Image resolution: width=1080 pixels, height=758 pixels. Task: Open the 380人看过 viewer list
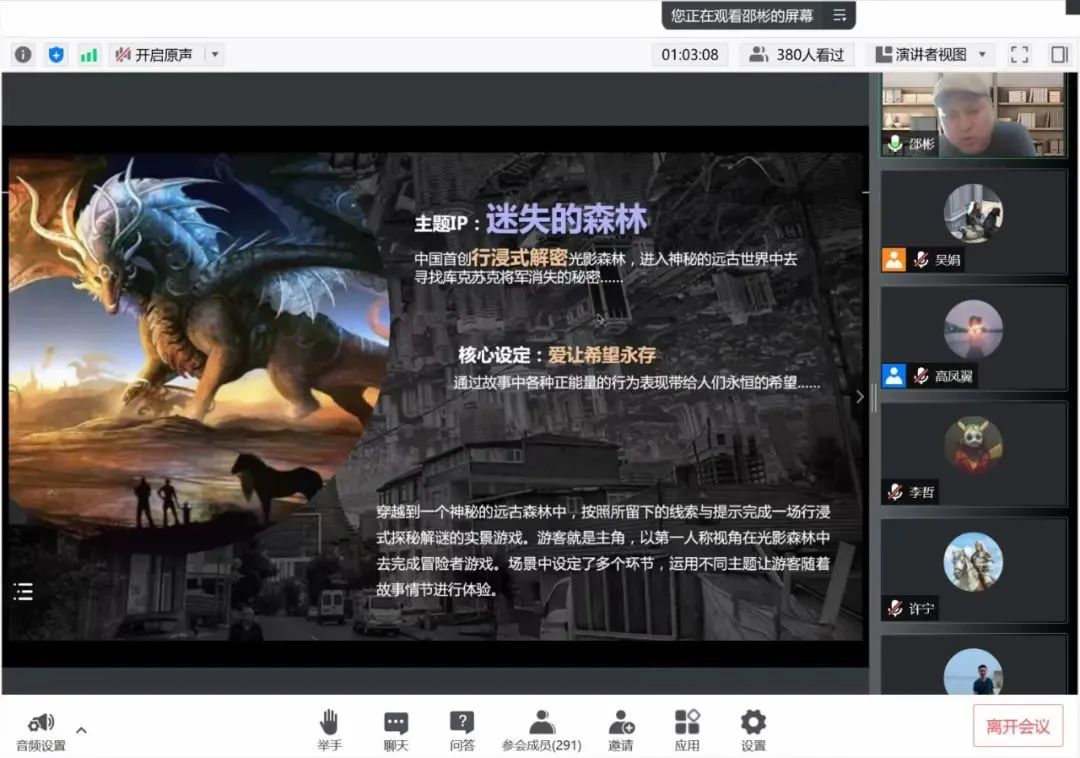click(x=797, y=55)
